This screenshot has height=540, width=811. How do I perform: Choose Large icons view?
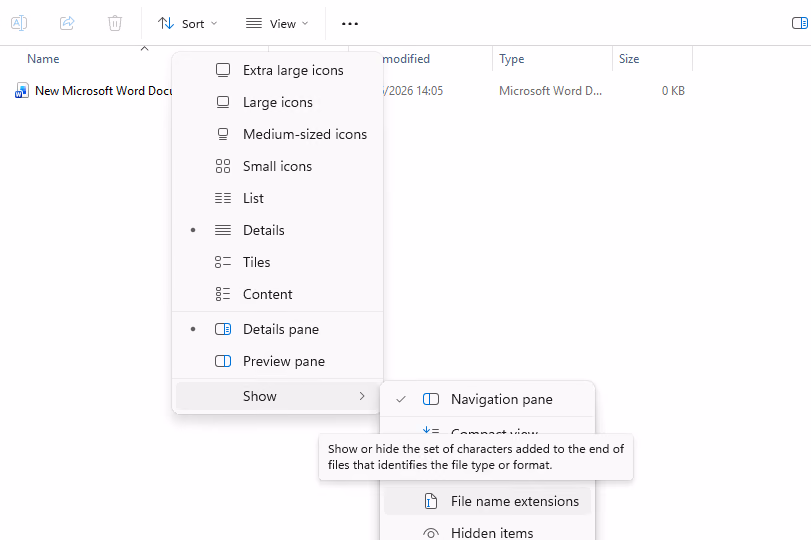click(277, 102)
